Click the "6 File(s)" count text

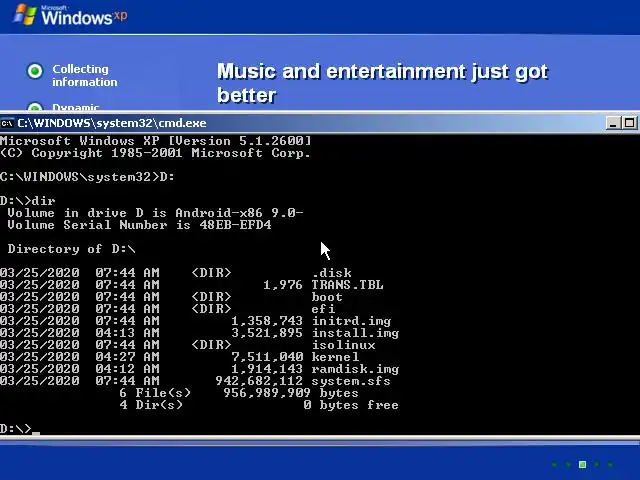click(x=155, y=393)
